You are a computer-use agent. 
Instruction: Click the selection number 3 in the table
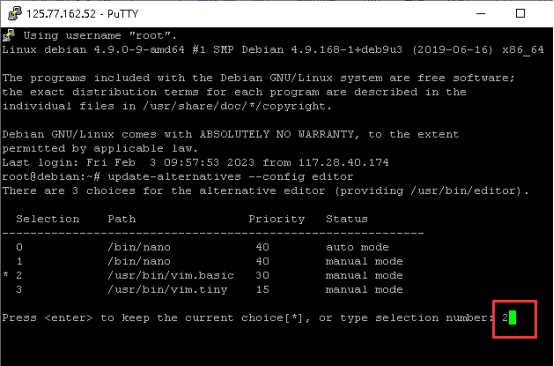(19, 289)
